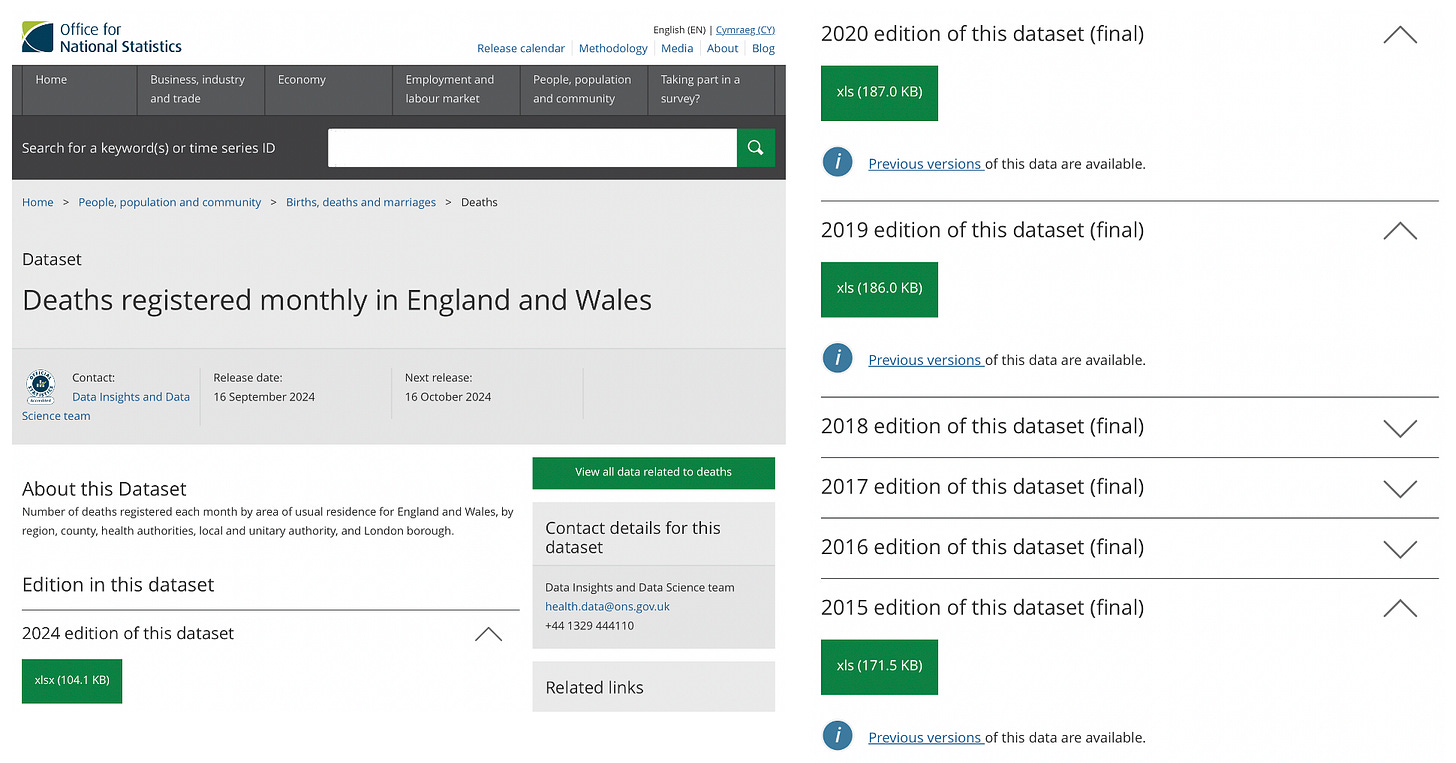Click the next release date 16 October 2024
The width and height of the screenshot is (1456, 763).
coord(448,397)
